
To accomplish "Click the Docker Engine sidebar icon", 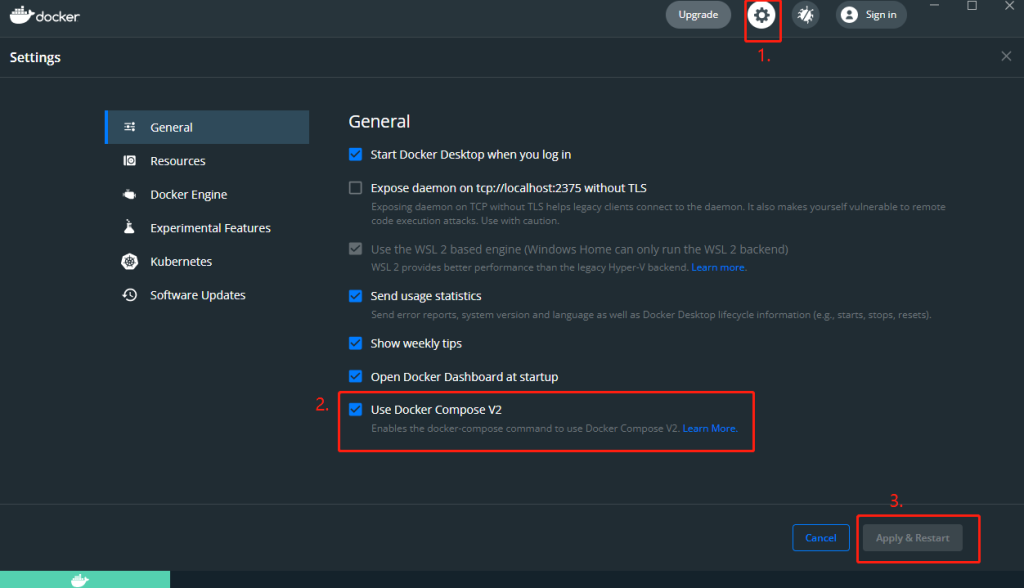I will tap(130, 195).
